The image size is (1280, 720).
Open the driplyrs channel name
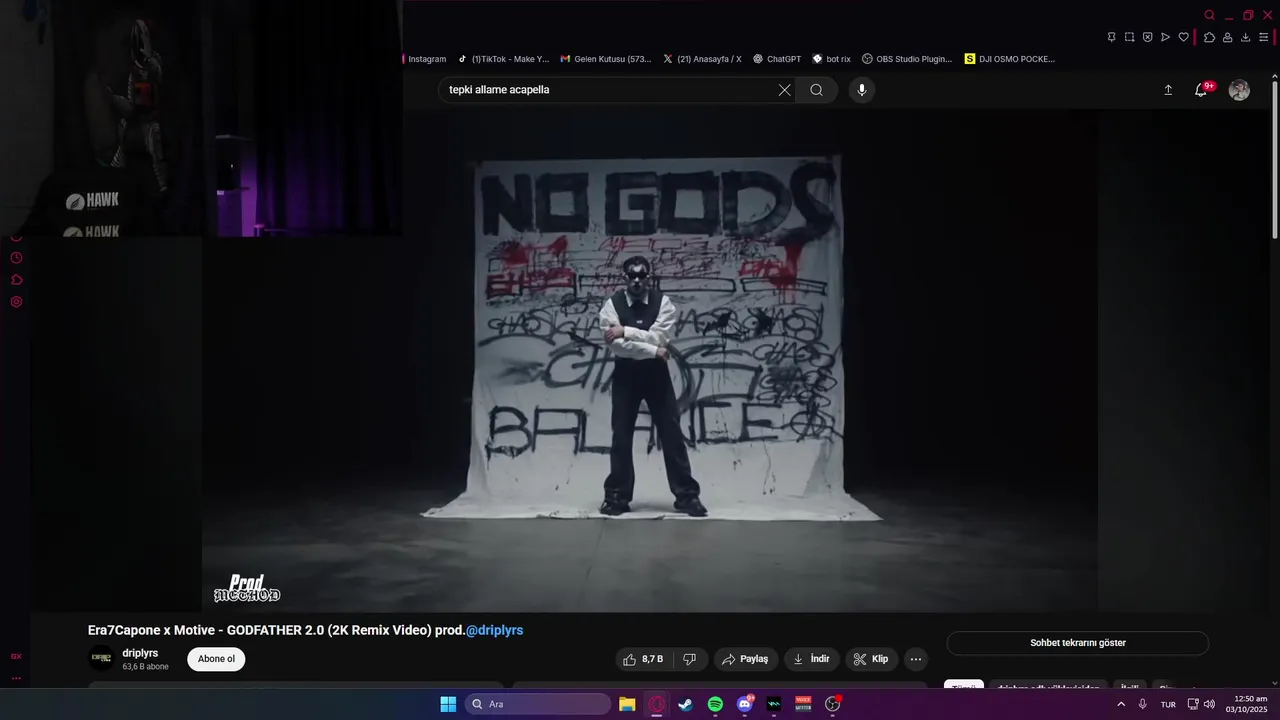pyautogui.click(x=140, y=653)
